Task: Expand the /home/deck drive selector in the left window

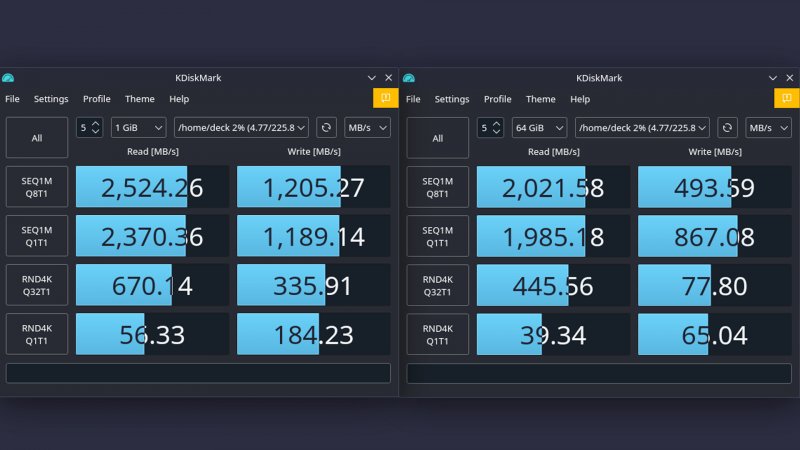Action: tap(241, 127)
